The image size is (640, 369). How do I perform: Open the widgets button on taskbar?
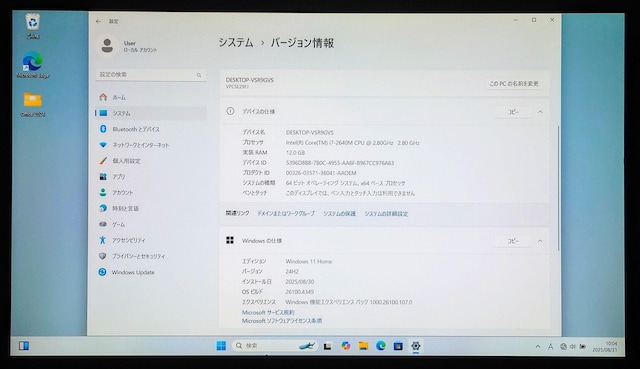pos(24,346)
